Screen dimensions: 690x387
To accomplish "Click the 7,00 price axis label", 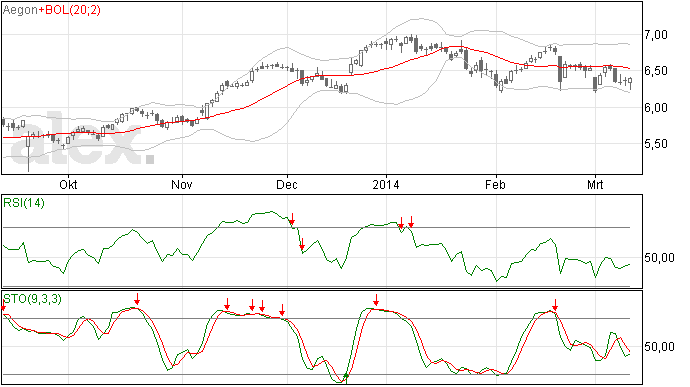I will point(656,35).
